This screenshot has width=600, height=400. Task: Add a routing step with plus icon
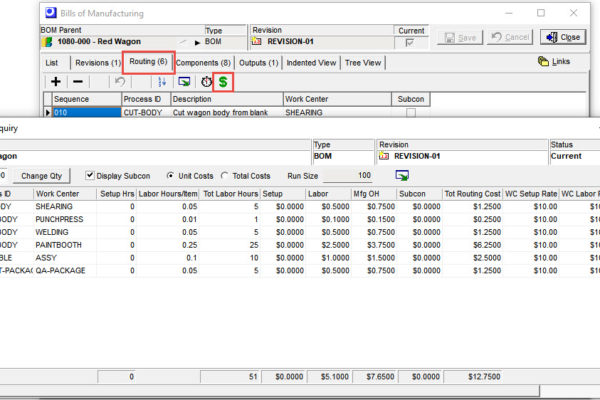(56, 82)
